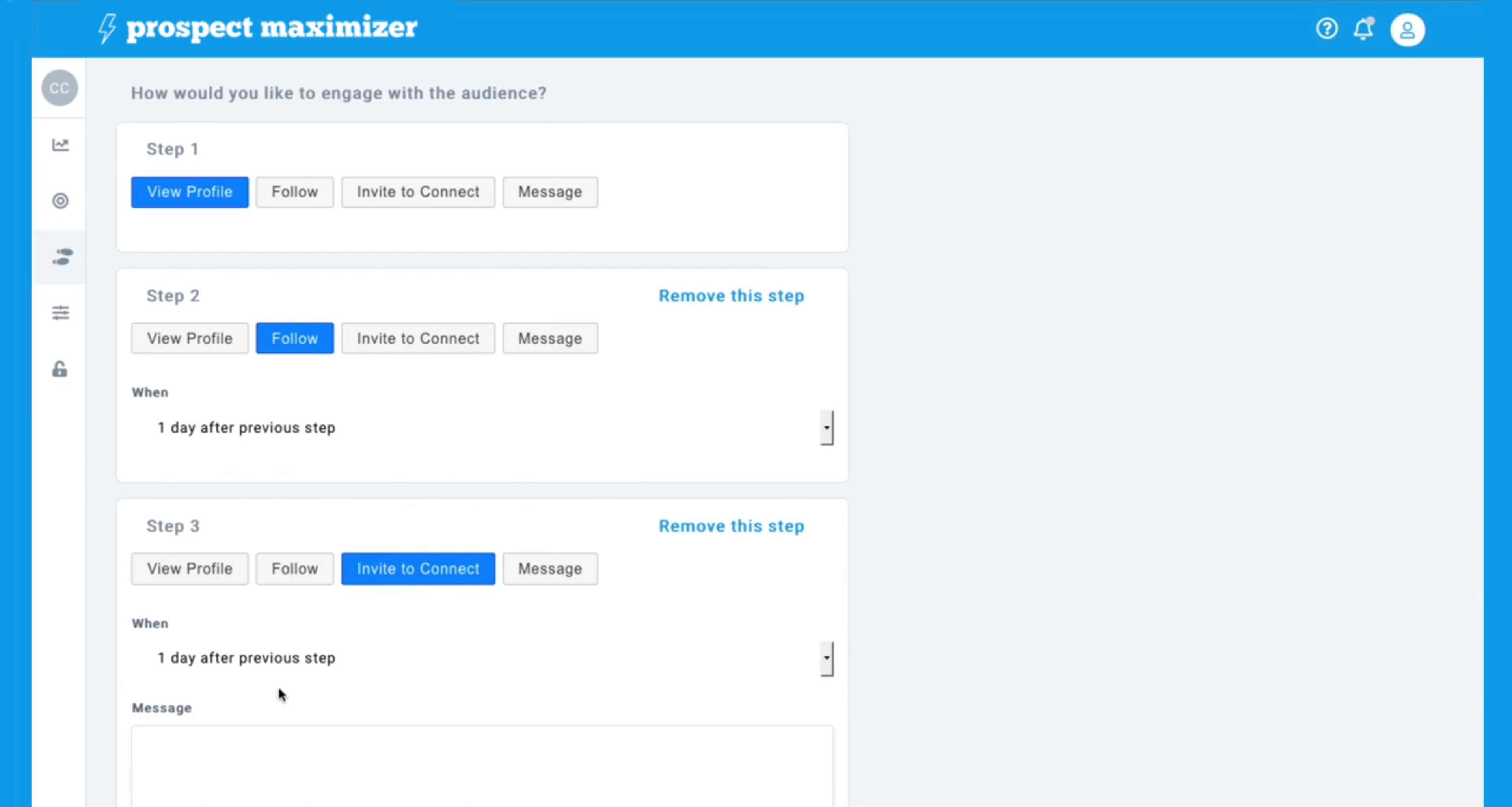Viewport: 1512px width, 807px height.
Task: Select the lock sidebar icon
Action: [x=60, y=369]
